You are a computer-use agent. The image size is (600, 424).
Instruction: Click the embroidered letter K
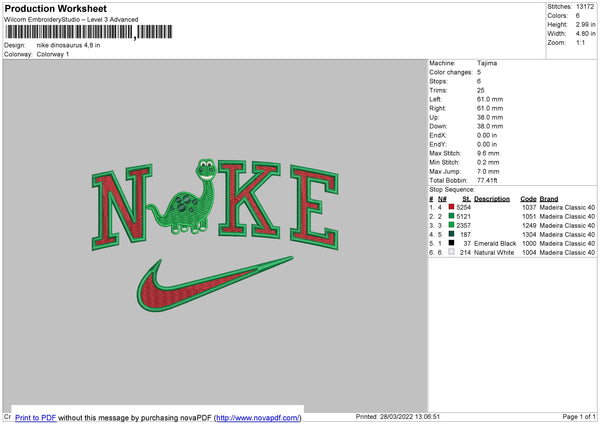pos(249,199)
